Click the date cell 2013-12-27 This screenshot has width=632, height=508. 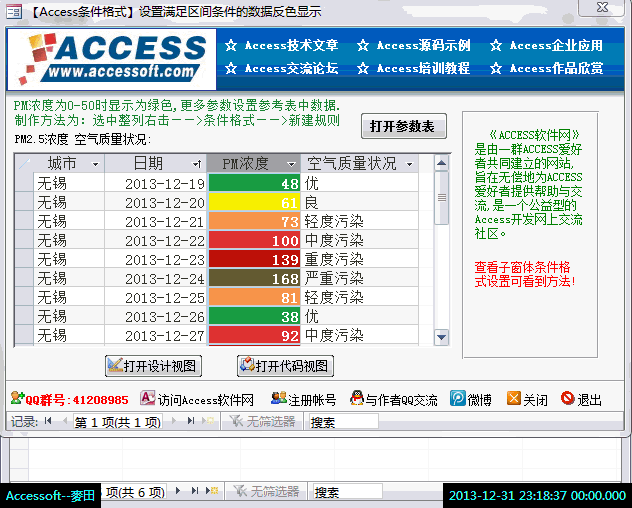coord(156,335)
